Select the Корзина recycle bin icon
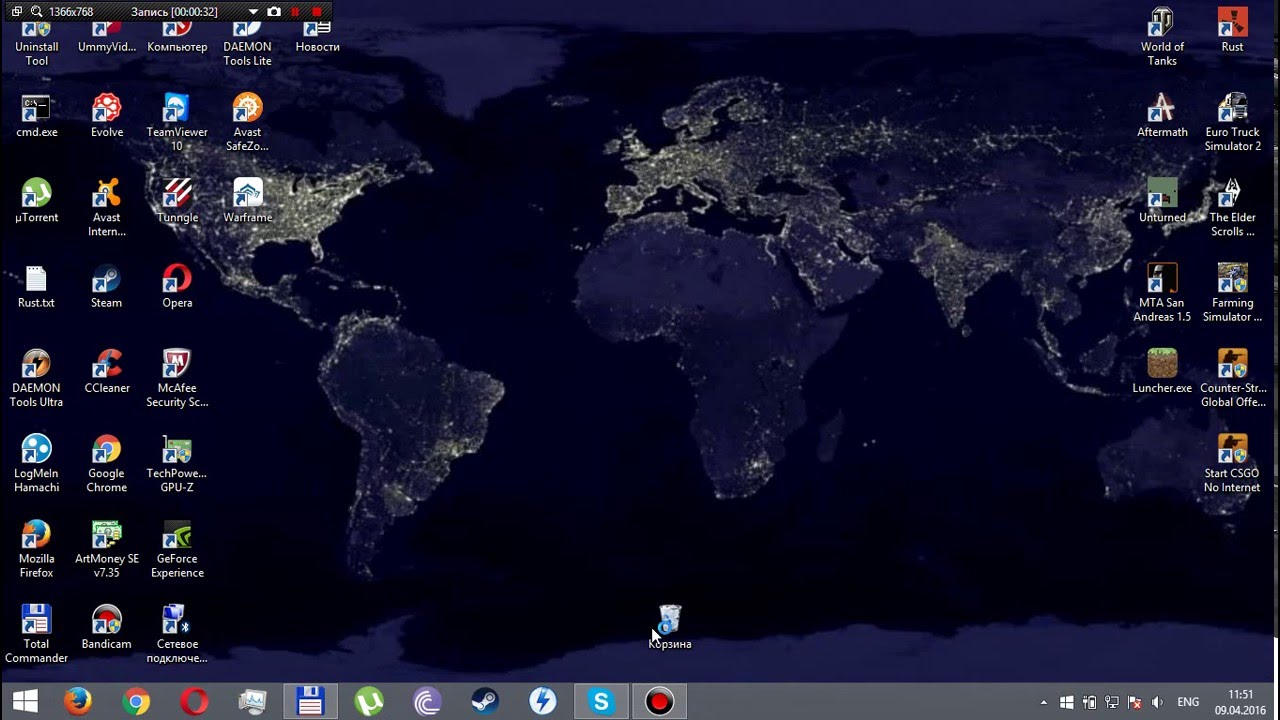Viewport: 1280px width, 720px height. 670,628
